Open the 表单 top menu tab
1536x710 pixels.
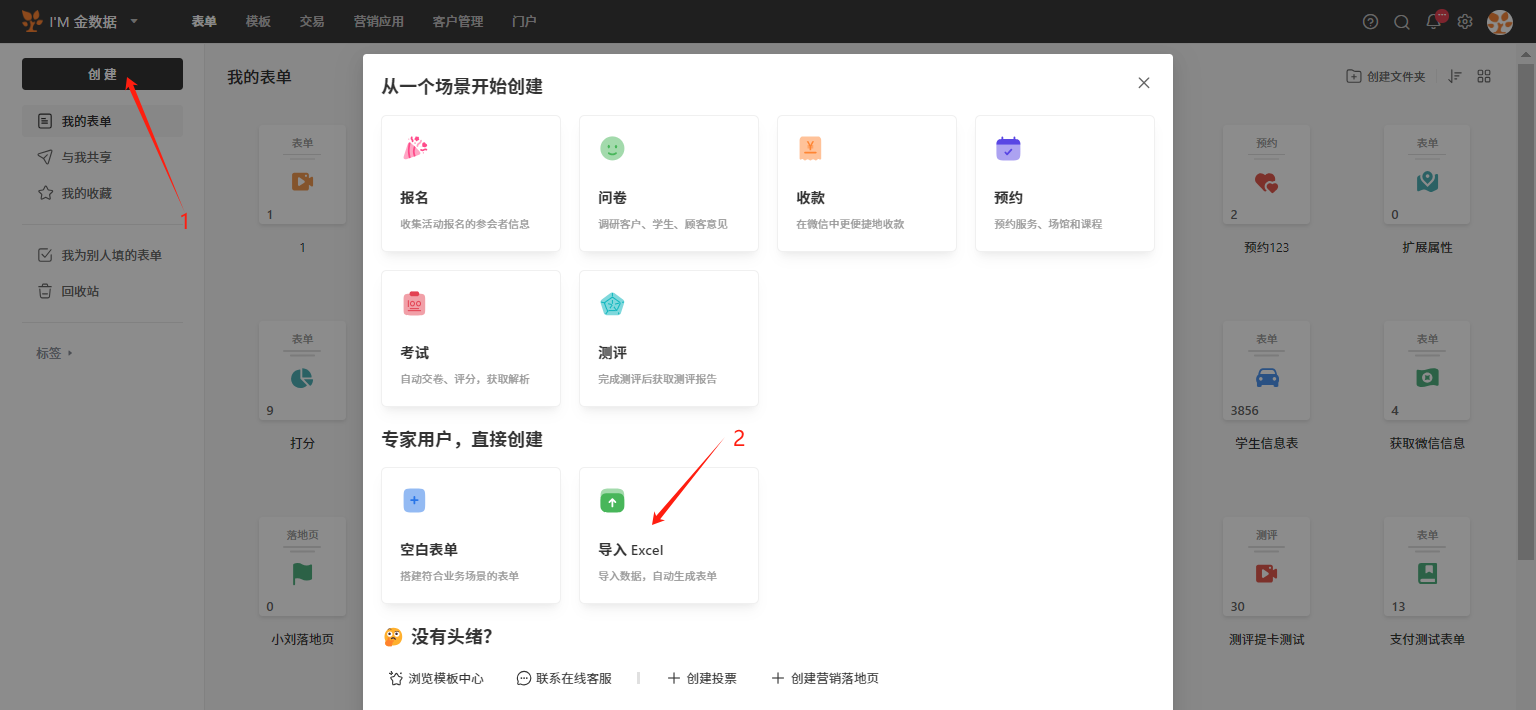click(x=204, y=21)
